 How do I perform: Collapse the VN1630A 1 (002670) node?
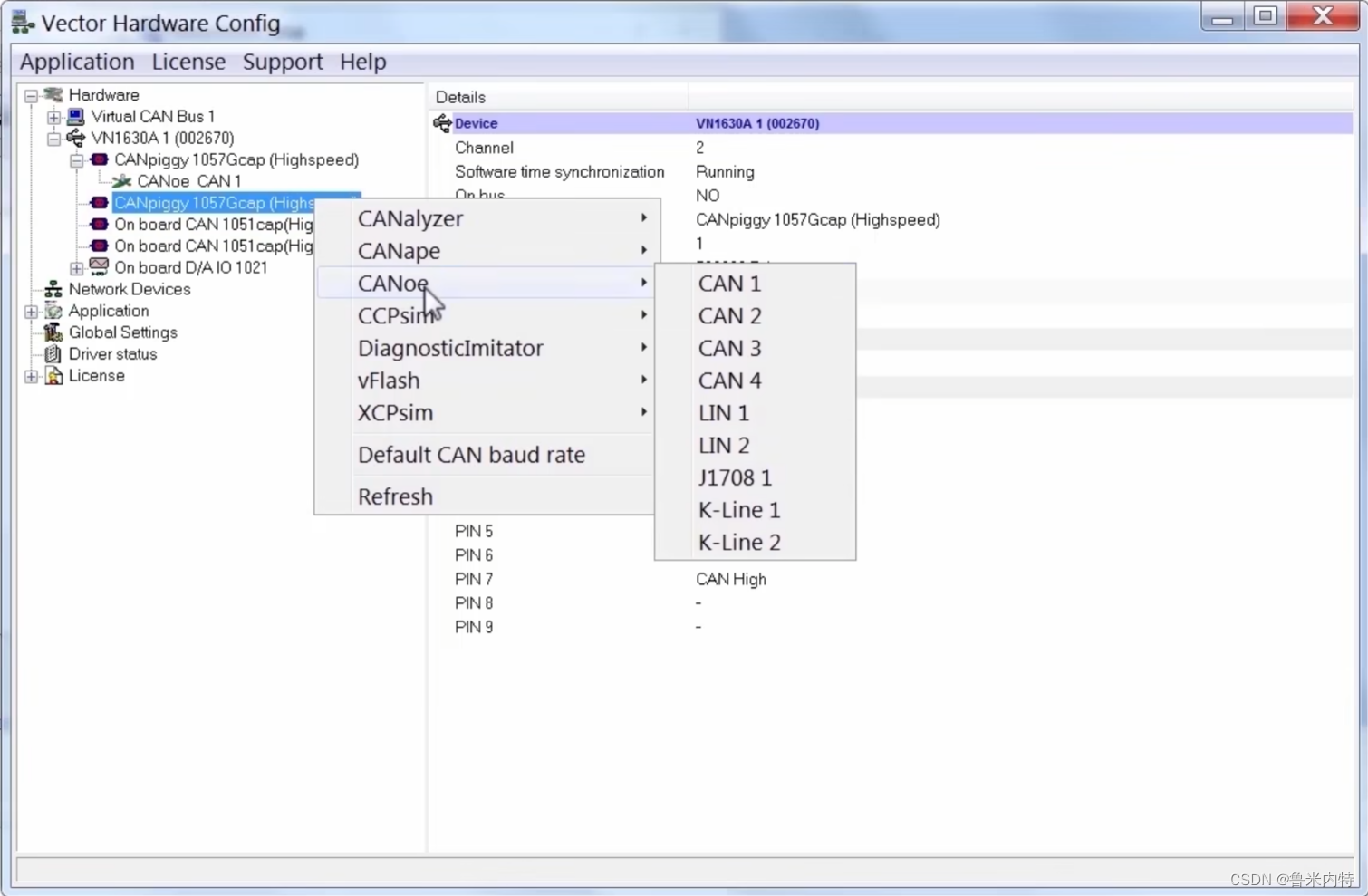pos(53,139)
